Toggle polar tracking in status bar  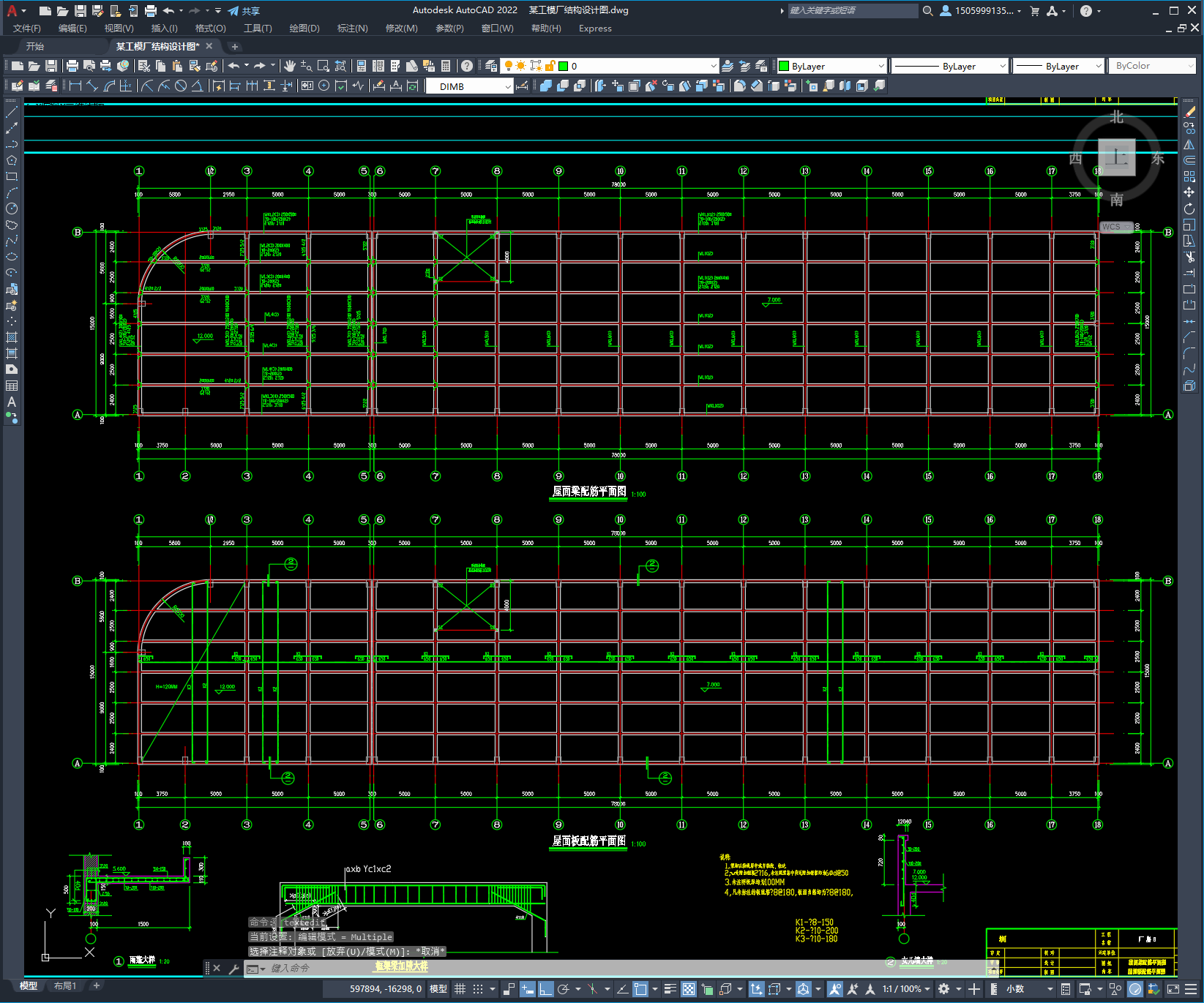[x=563, y=989]
